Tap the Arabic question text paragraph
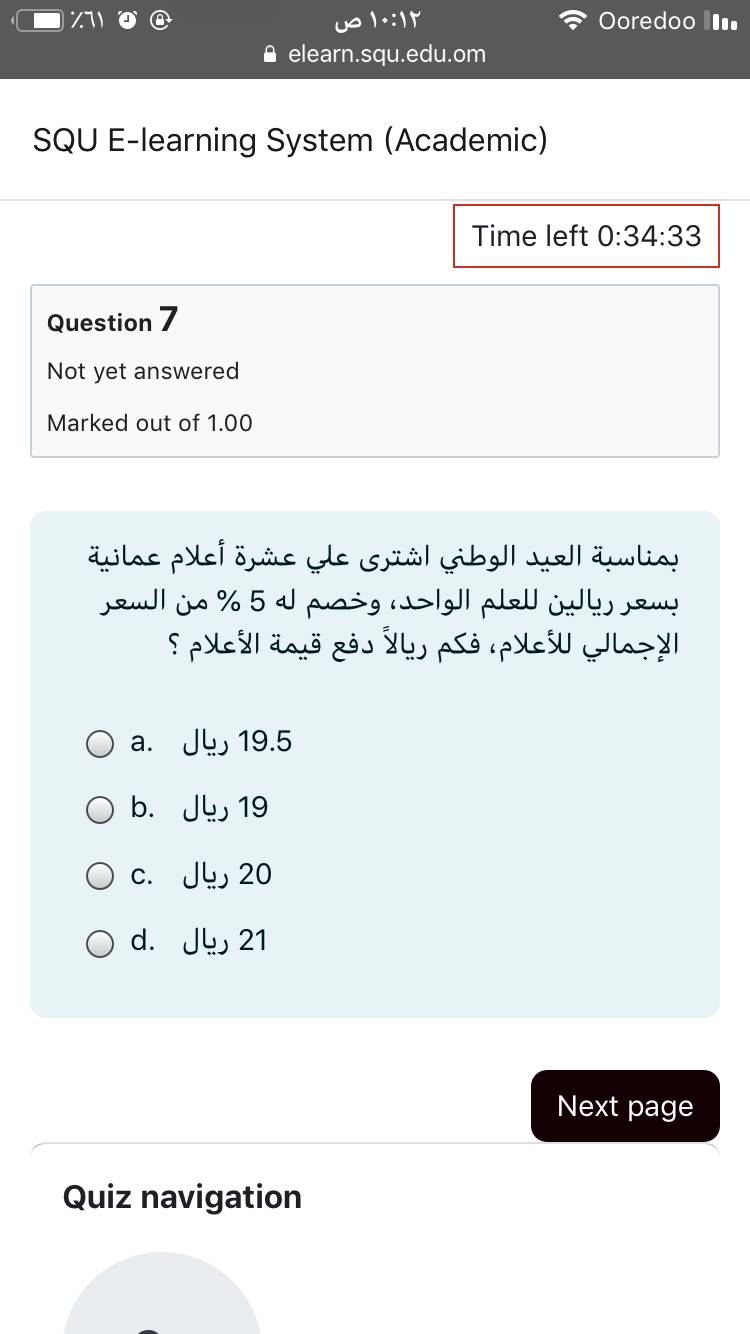Screen dimensions: 750x1334 390,600
